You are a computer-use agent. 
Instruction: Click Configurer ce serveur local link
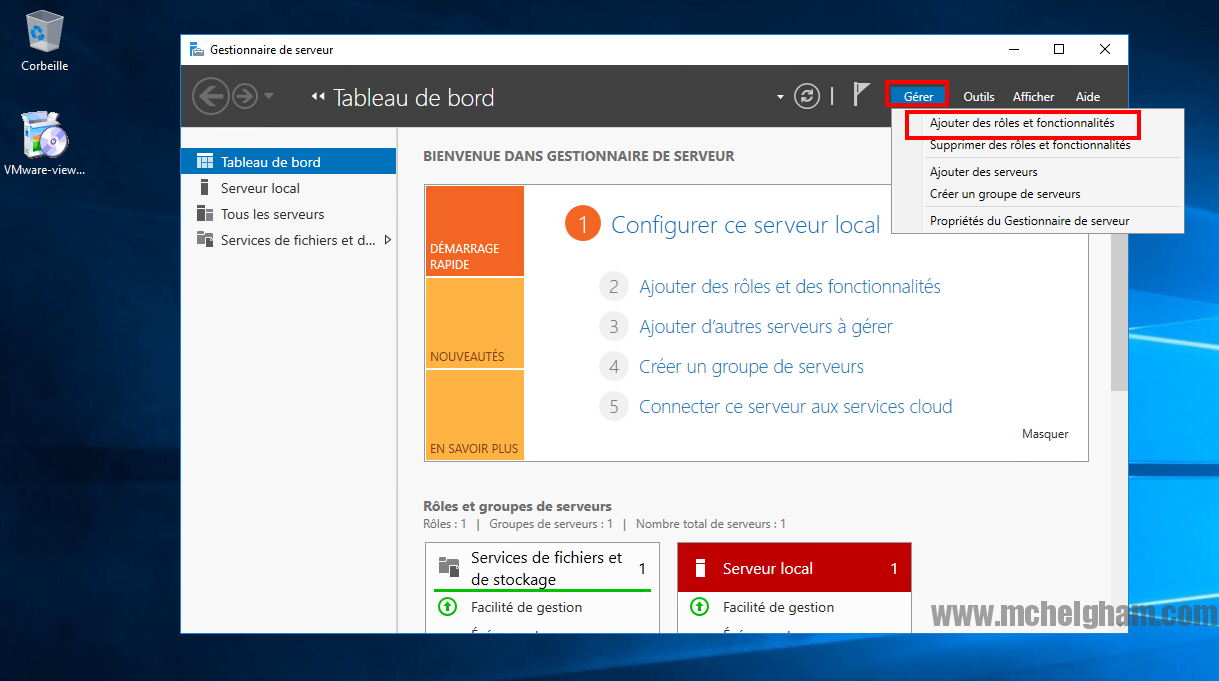746,225
